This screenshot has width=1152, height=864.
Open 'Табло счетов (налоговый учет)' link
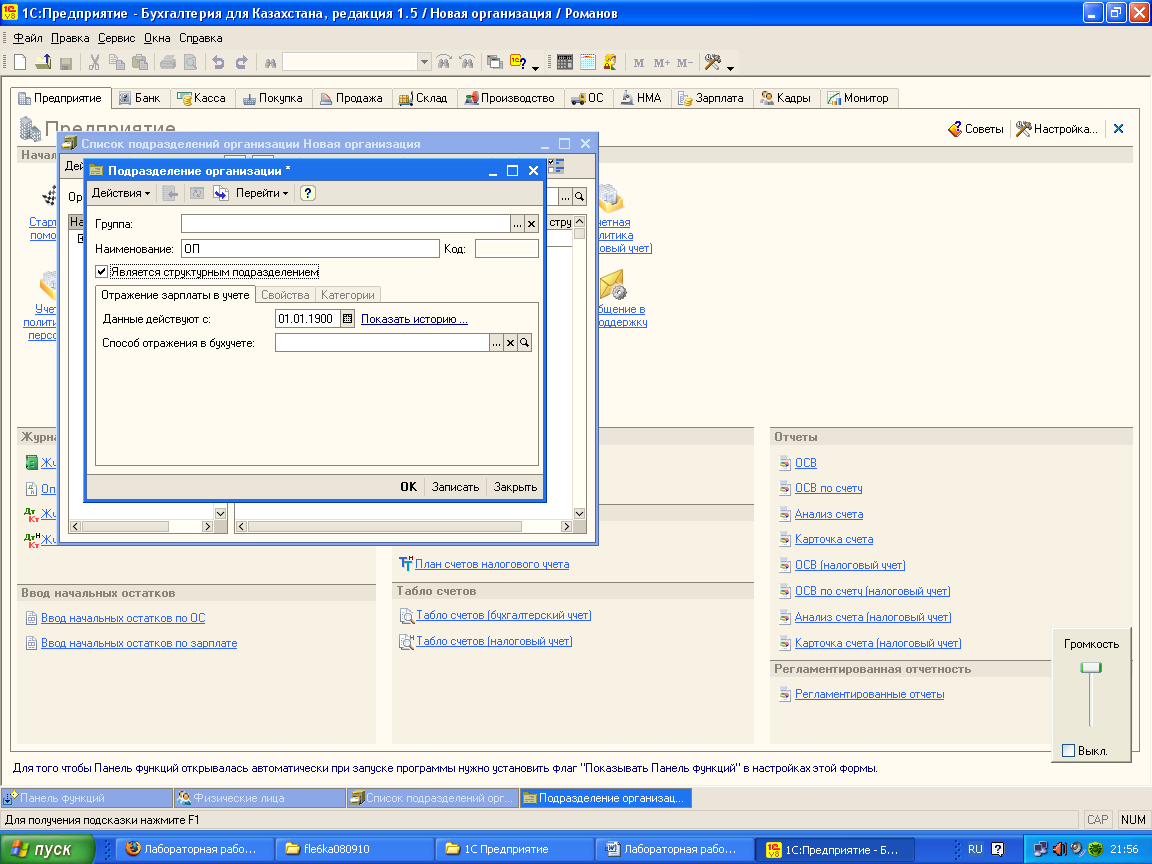point(494,641)
